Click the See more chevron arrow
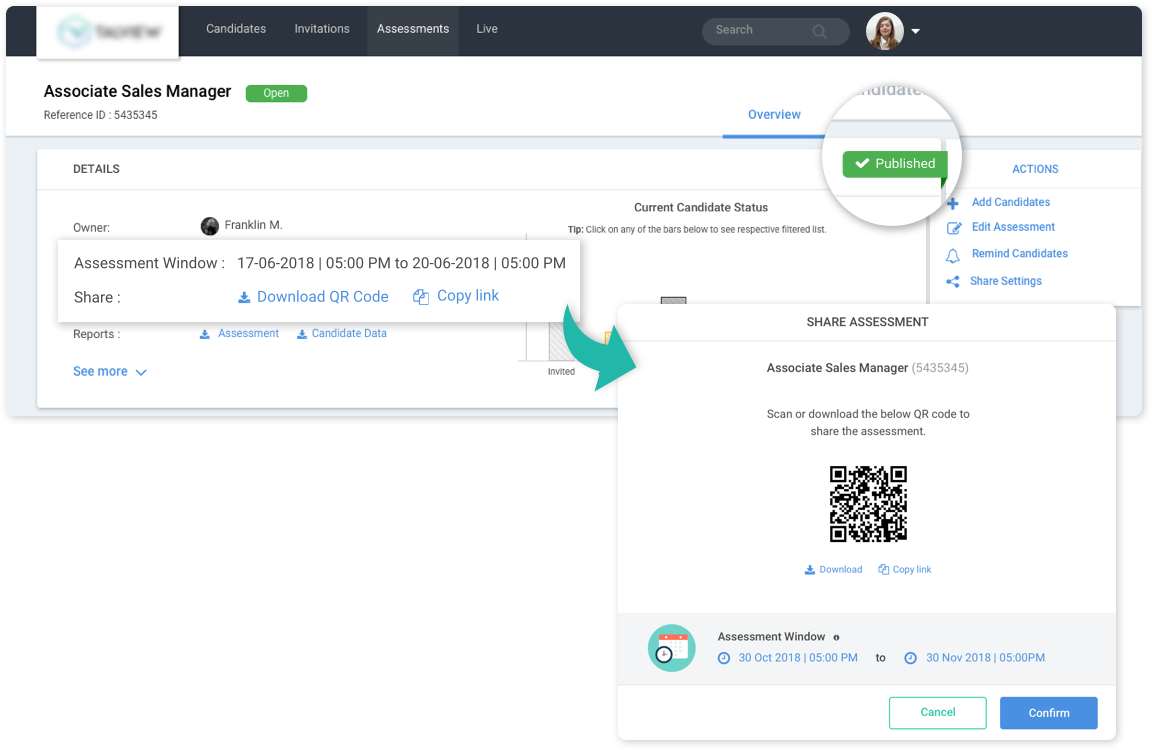Image resolution: width=1152 pixels, height=750 pixels. click(141, 372)
